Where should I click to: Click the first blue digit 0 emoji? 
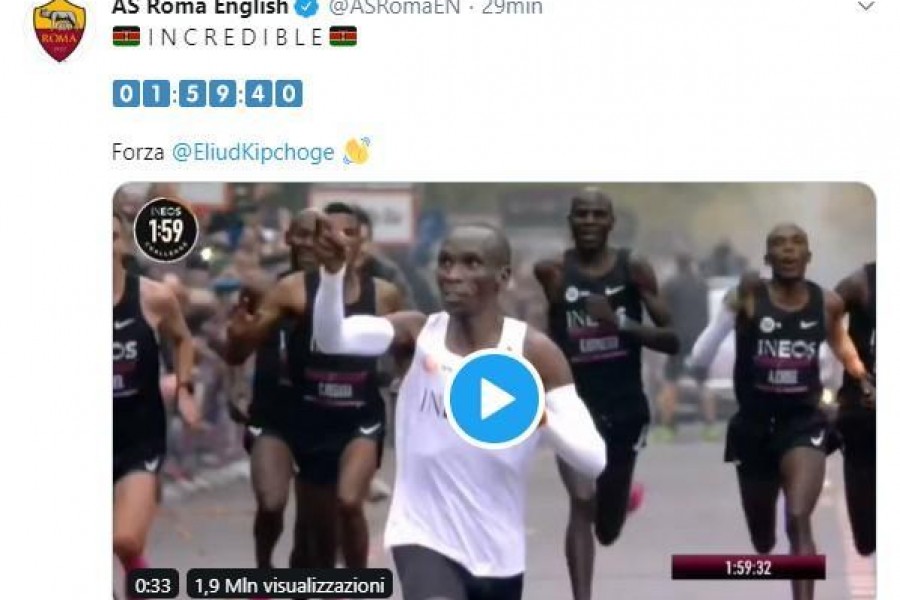126,94
